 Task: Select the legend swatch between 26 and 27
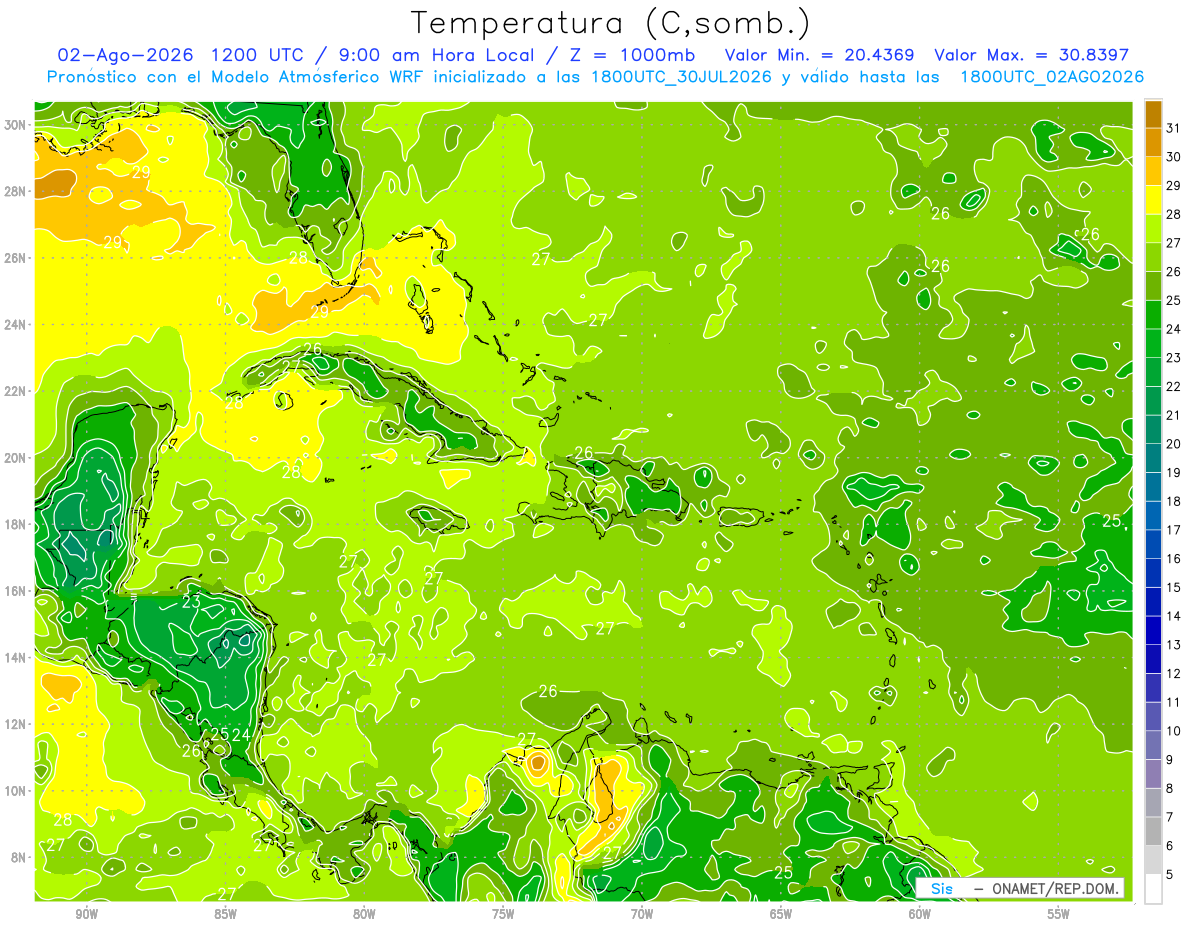pyautogui.click(x=1153, y=257)
